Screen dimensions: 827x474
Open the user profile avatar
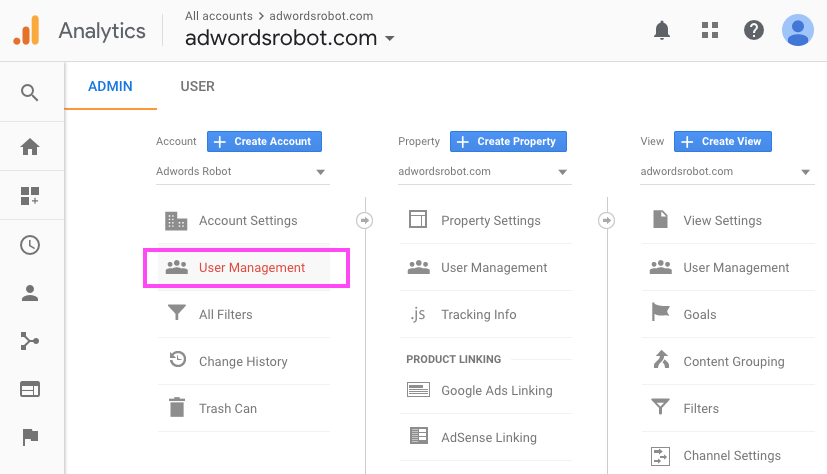797,30
